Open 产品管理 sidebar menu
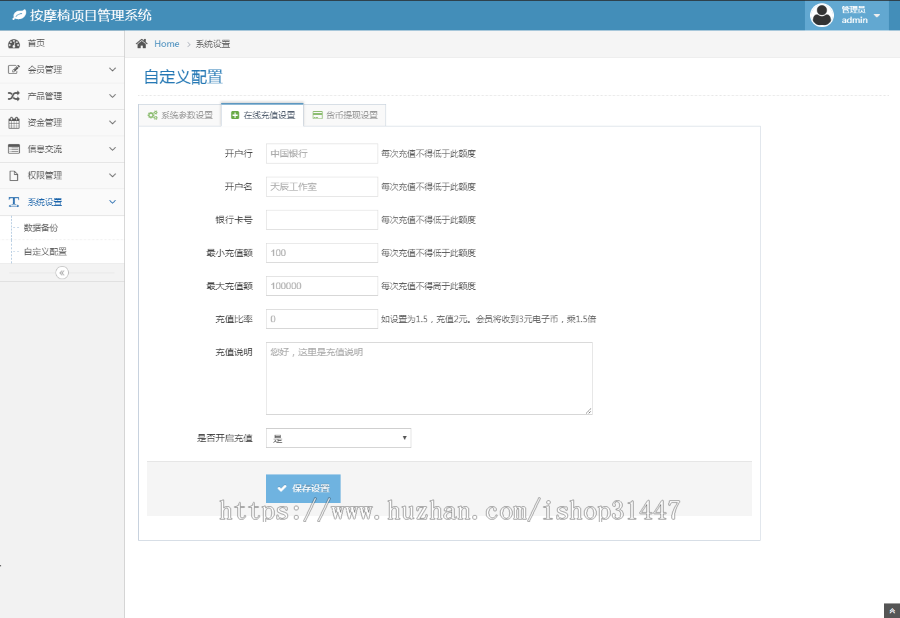 point(62,96)
